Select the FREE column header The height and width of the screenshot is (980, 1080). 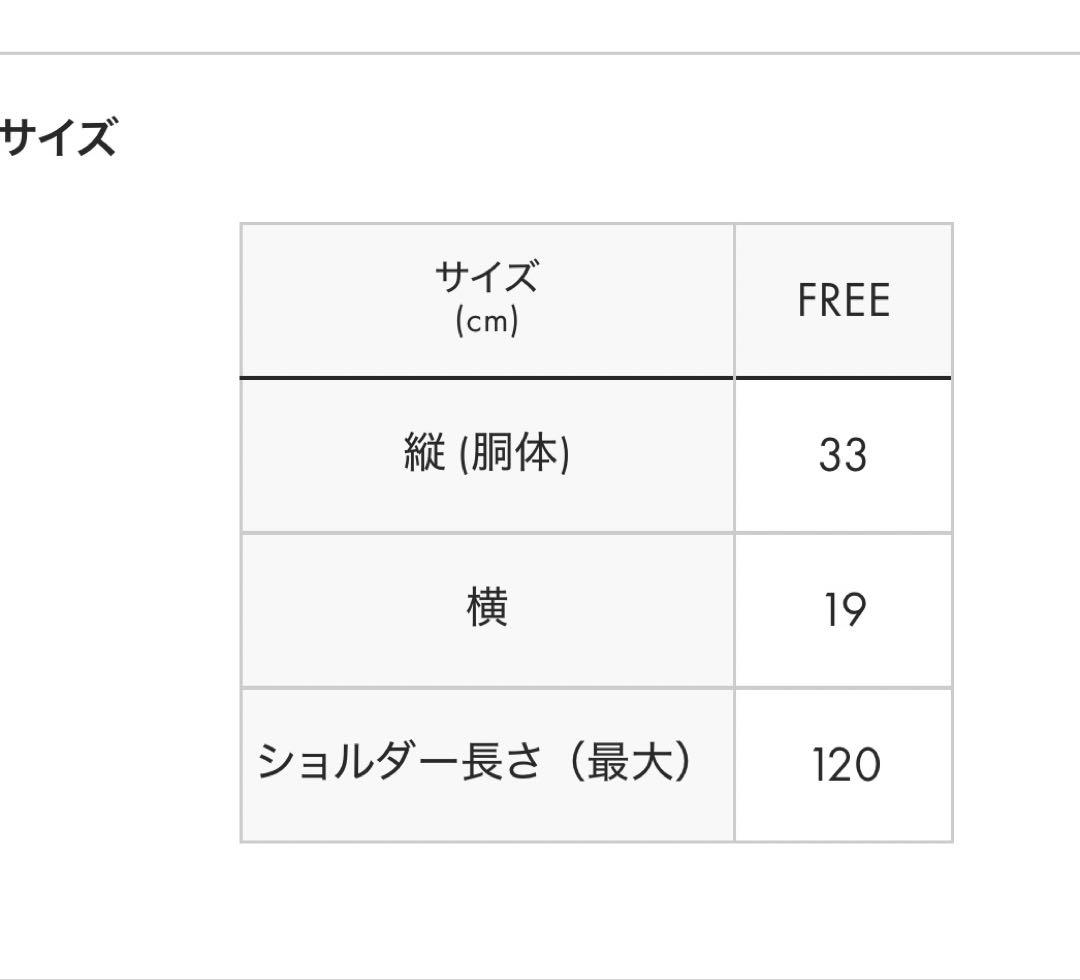pos(843,301)
